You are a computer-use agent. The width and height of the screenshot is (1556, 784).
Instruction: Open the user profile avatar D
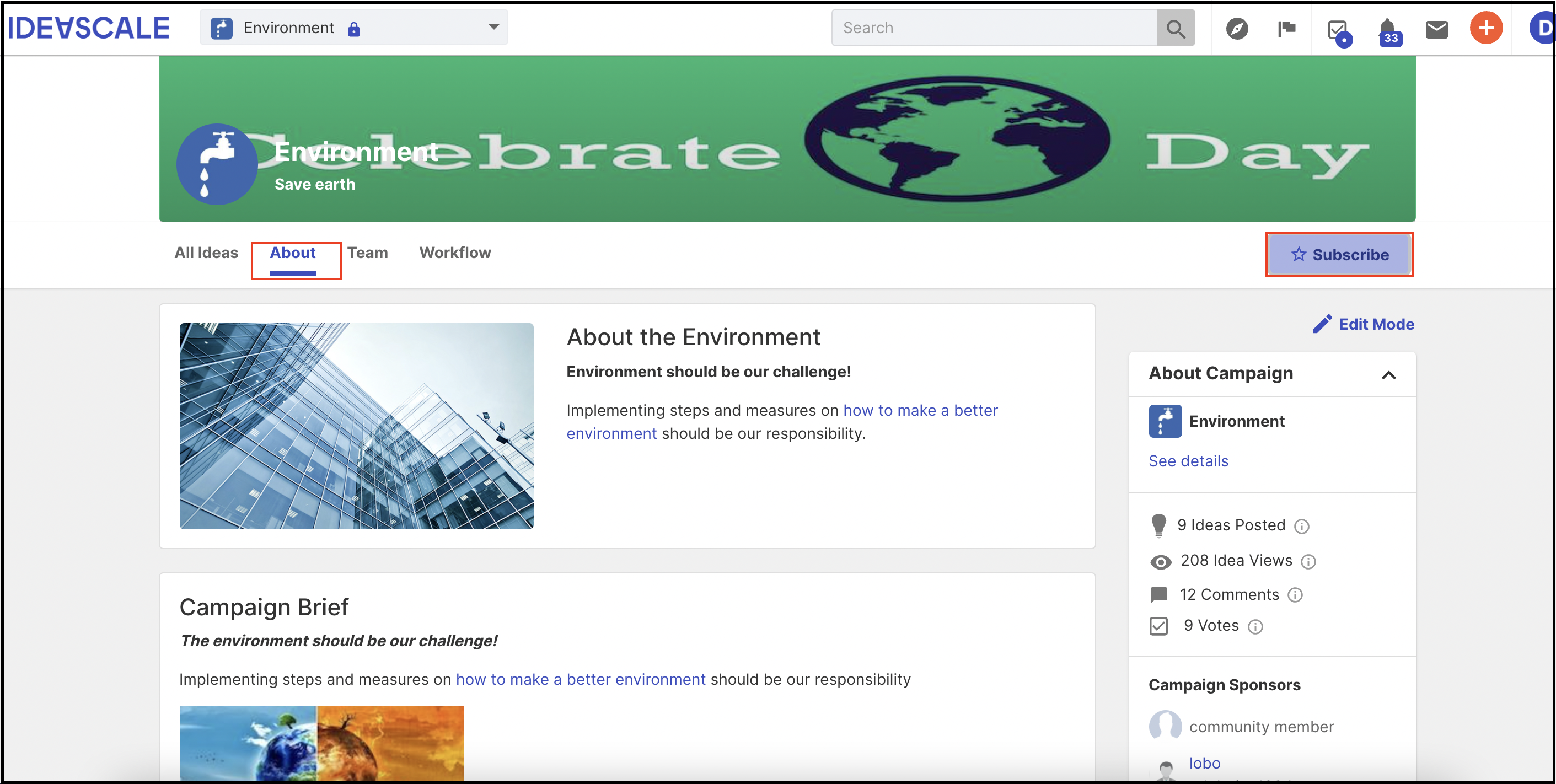point(1542,28)
